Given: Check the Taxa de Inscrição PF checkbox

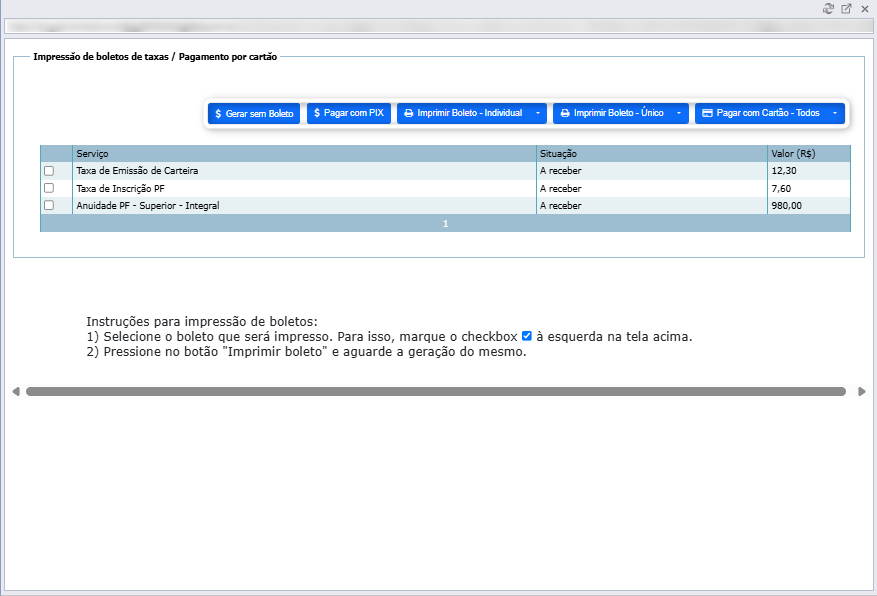Looking at the screenshot, I should point(49,188).
